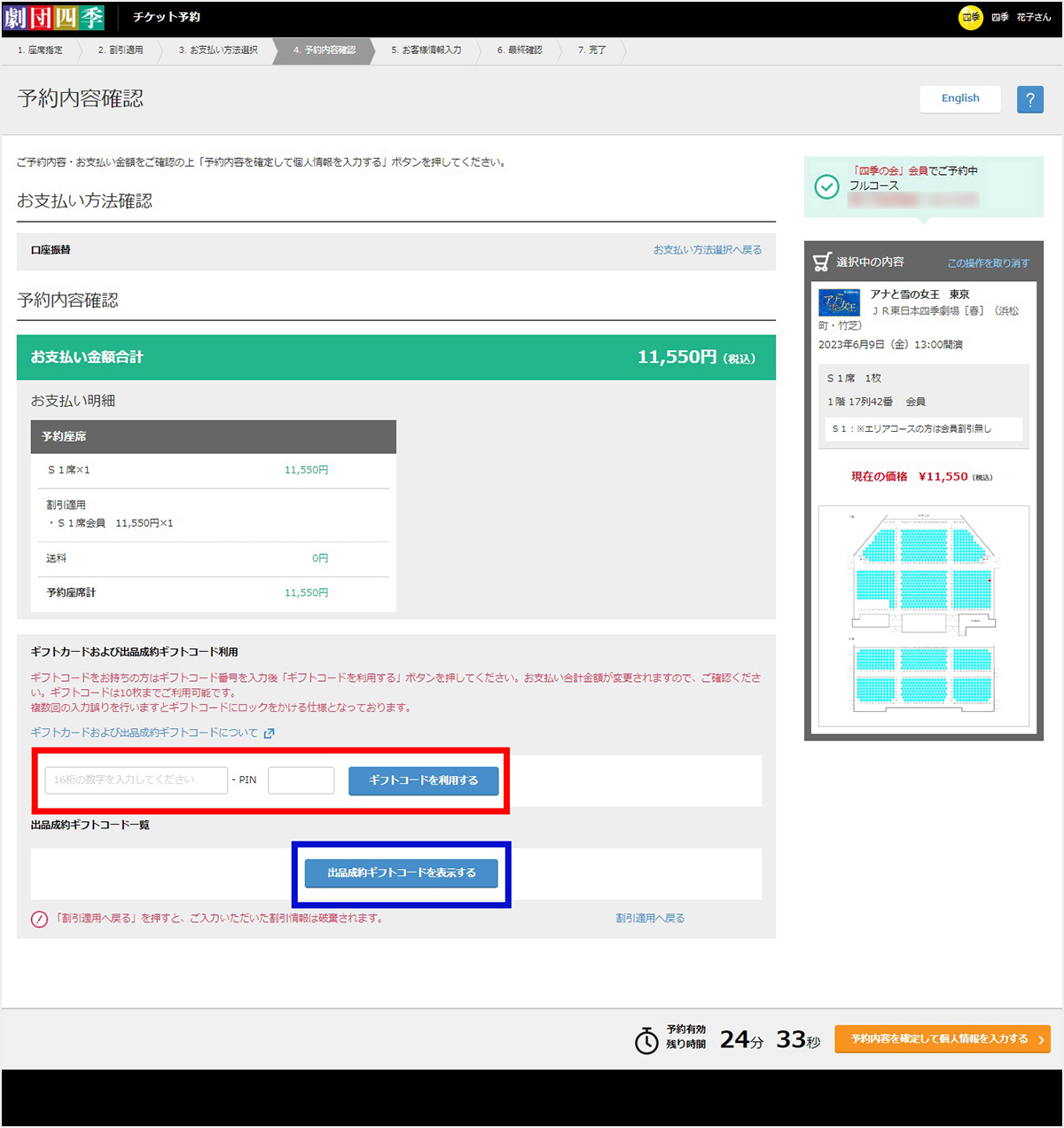Click the shopping cart icon in 選択中の内容

(x=822, y=262)
